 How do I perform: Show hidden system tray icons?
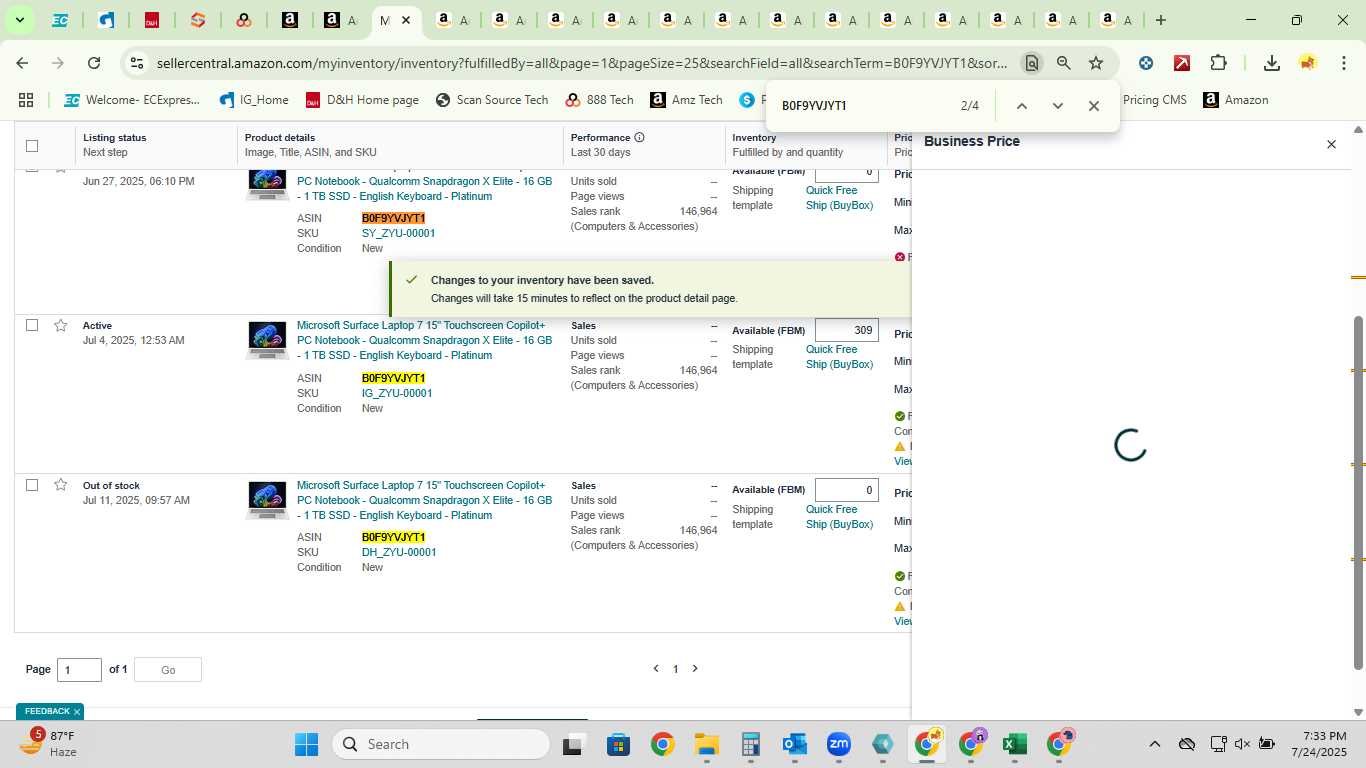[1154, 744]
